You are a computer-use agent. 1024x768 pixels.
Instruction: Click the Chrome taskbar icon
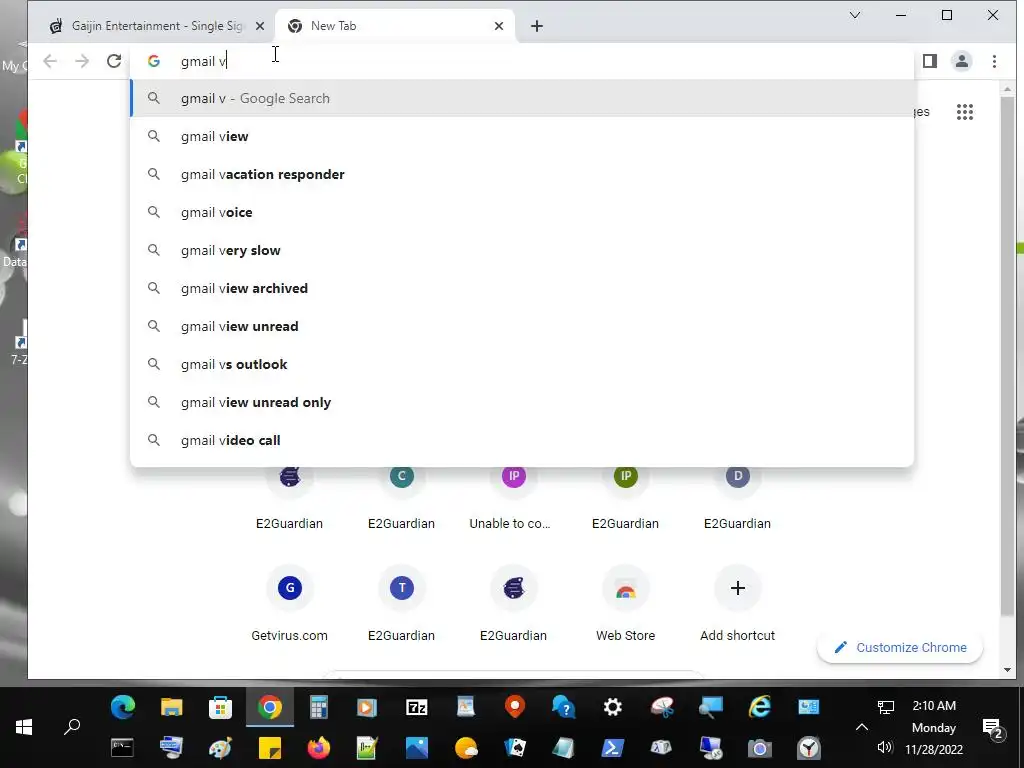pos(270,707)
